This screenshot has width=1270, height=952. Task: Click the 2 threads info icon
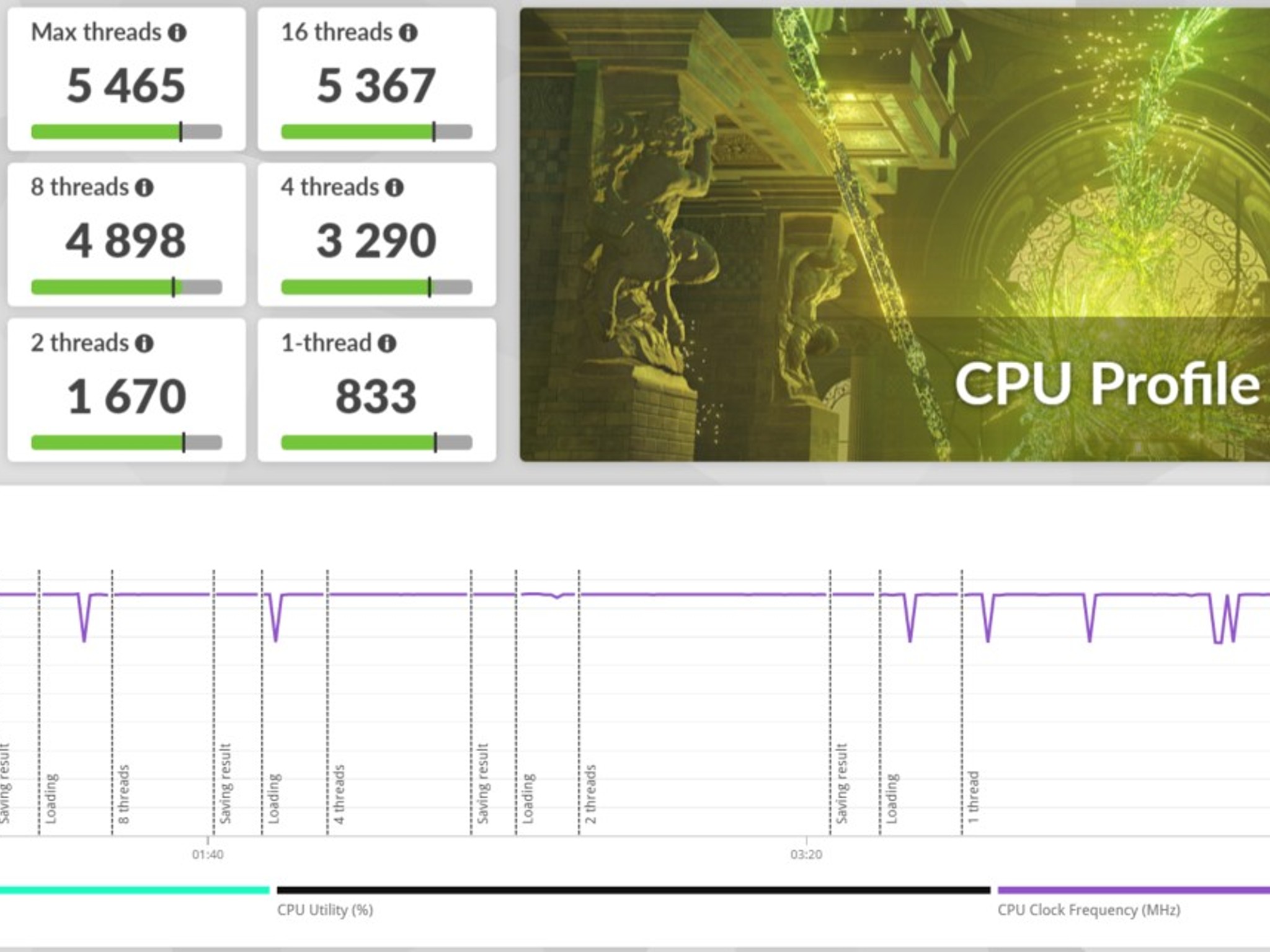pos(144,343)
